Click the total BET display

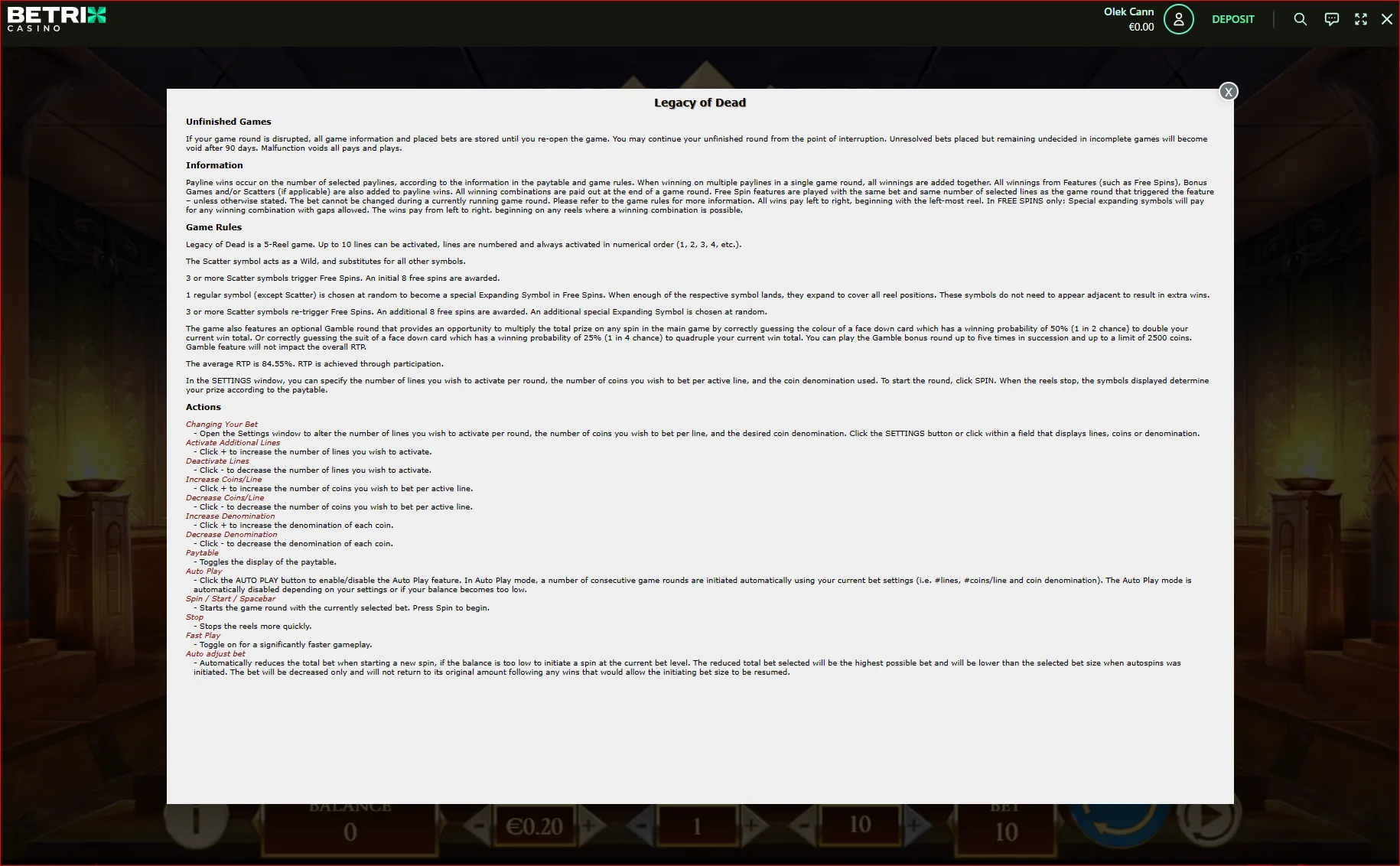pyautogui.click(x=1005, y=826)
